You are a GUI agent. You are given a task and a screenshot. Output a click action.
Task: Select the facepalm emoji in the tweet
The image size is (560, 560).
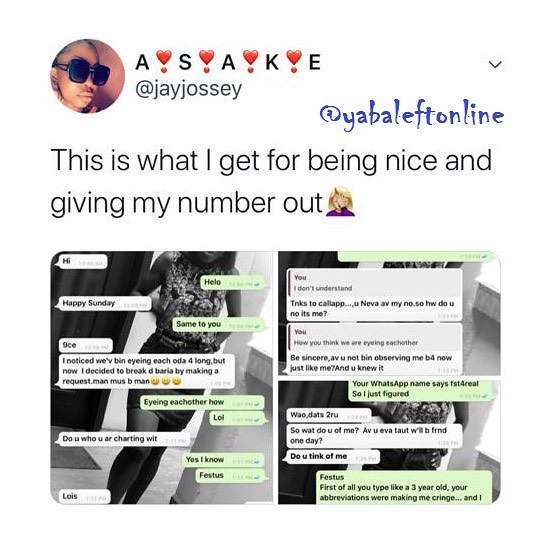point(341,201)
